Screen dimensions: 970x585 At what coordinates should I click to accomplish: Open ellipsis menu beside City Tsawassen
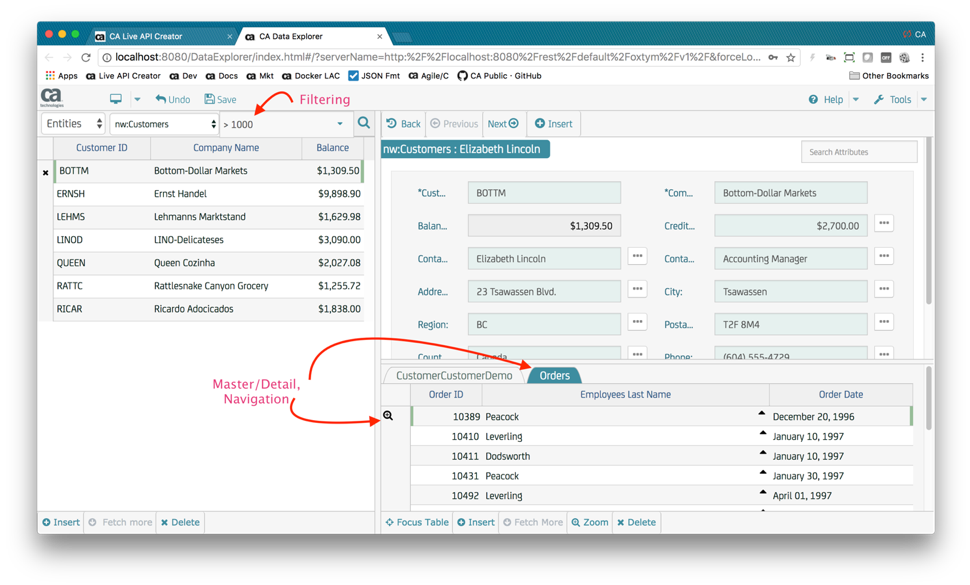click(884, 289)
